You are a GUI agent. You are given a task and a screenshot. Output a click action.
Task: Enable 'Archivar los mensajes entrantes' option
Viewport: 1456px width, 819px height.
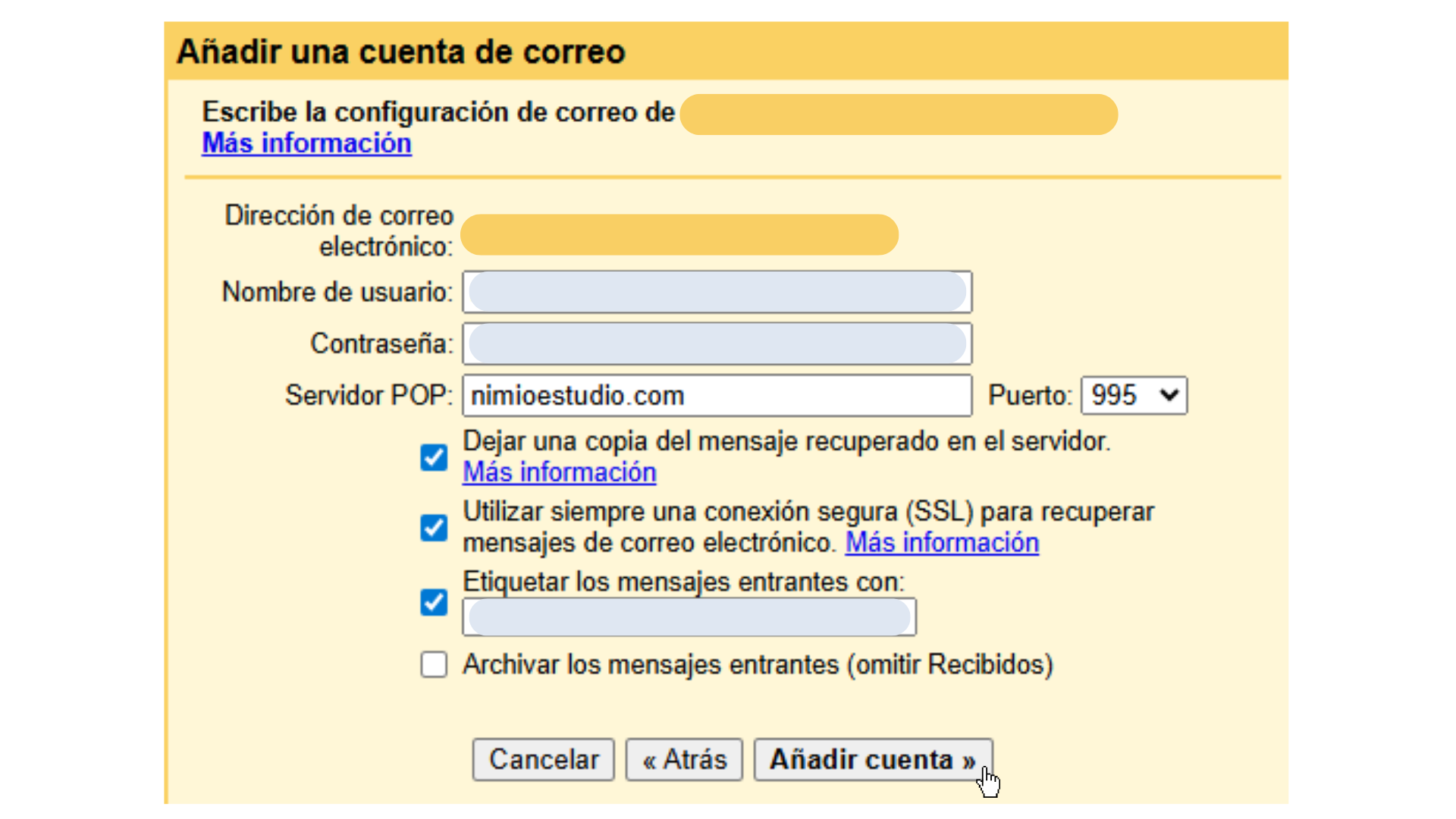[x=433, y=664]
